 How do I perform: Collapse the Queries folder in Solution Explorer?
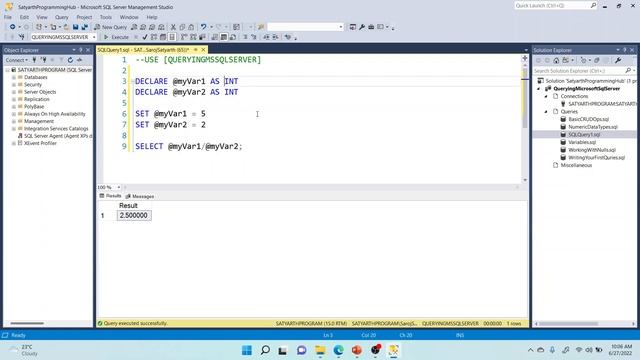tap(546, 111)
